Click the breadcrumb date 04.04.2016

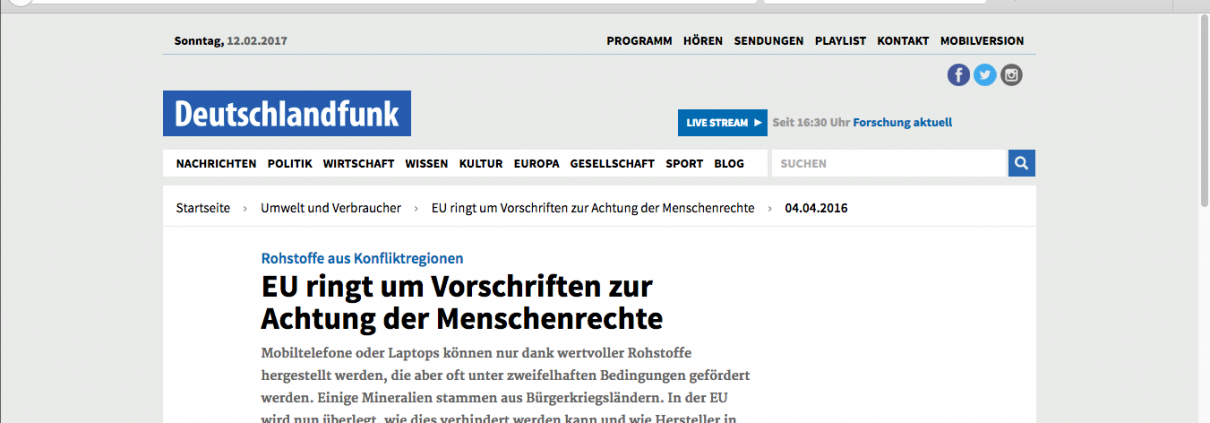(x=817, y=208)
